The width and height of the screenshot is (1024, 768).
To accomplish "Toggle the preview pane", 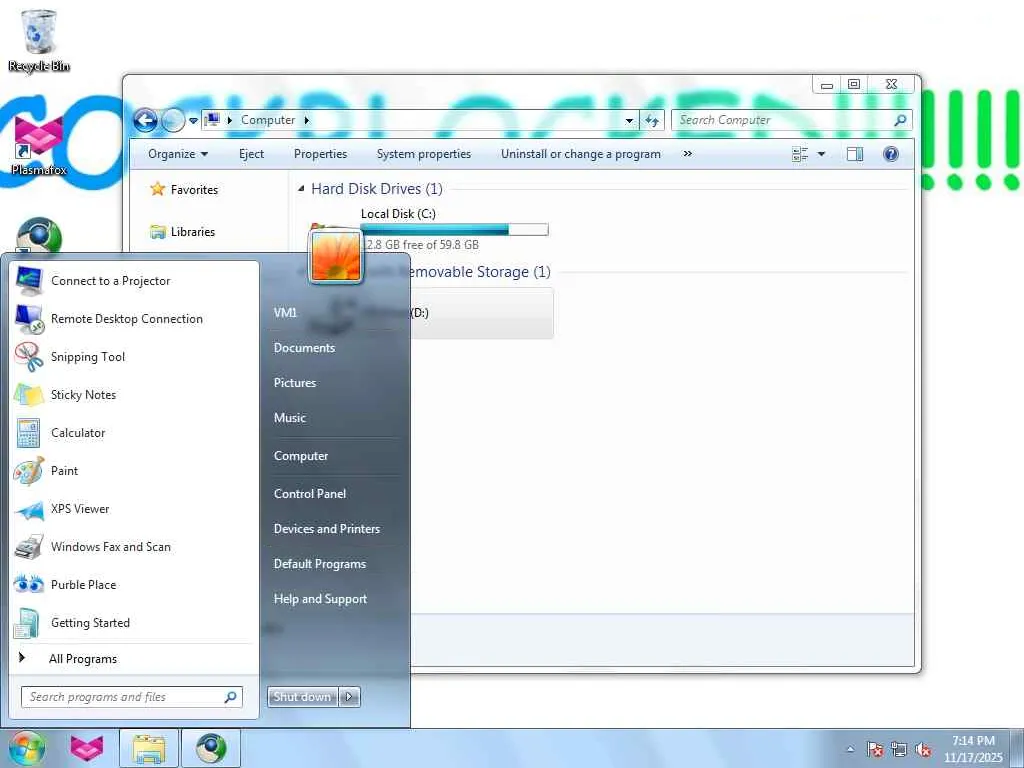I will (x=855, y=154).
